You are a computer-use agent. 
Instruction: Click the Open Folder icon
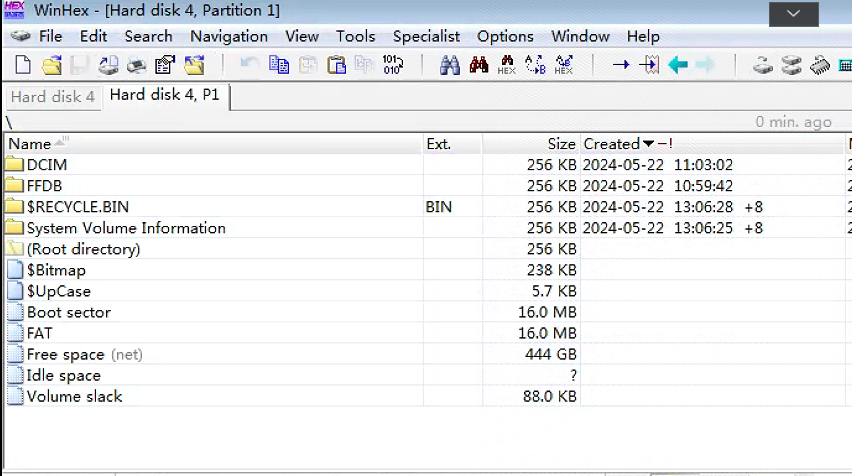click(x=194, y=65)
